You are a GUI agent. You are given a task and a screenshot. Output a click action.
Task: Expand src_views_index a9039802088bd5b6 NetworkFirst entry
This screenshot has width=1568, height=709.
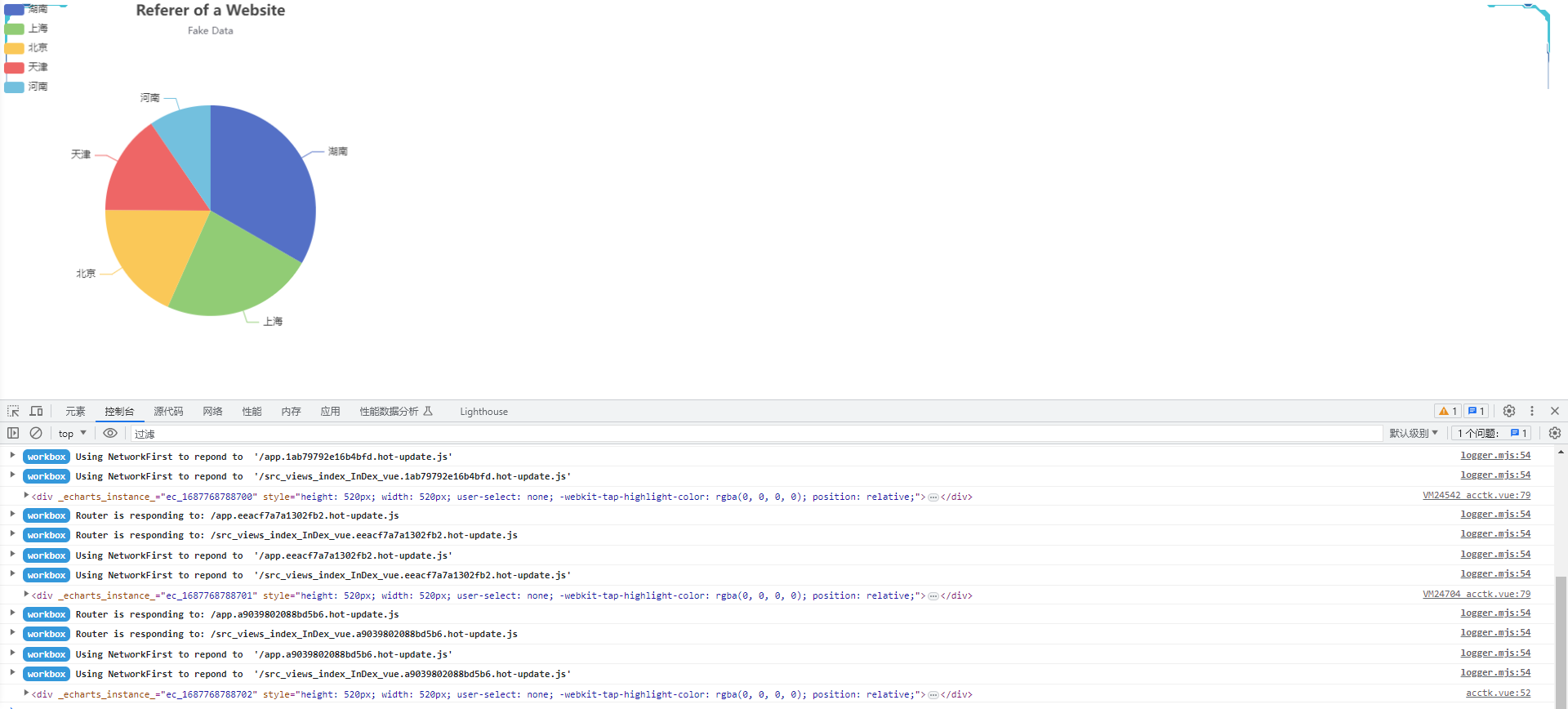coord(12,672)
